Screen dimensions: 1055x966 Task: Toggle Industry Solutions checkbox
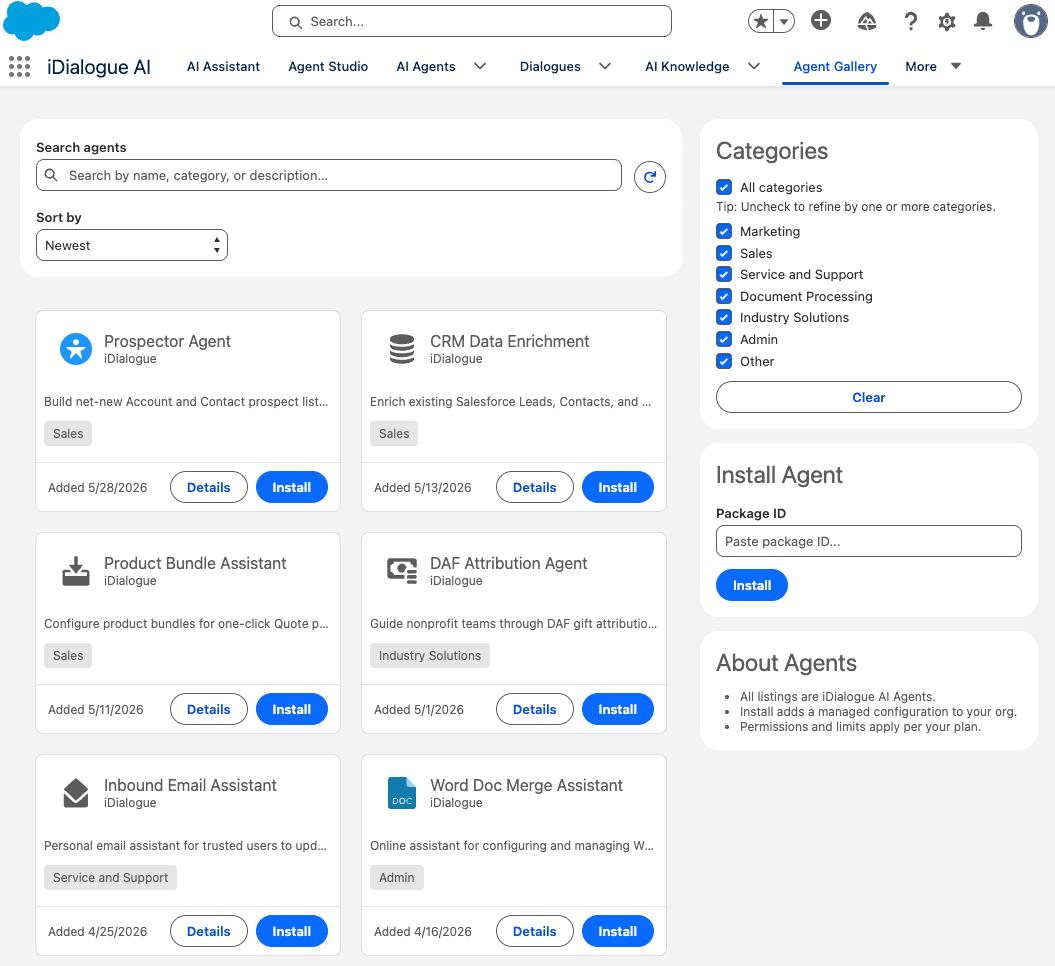(x=724, y=318)
